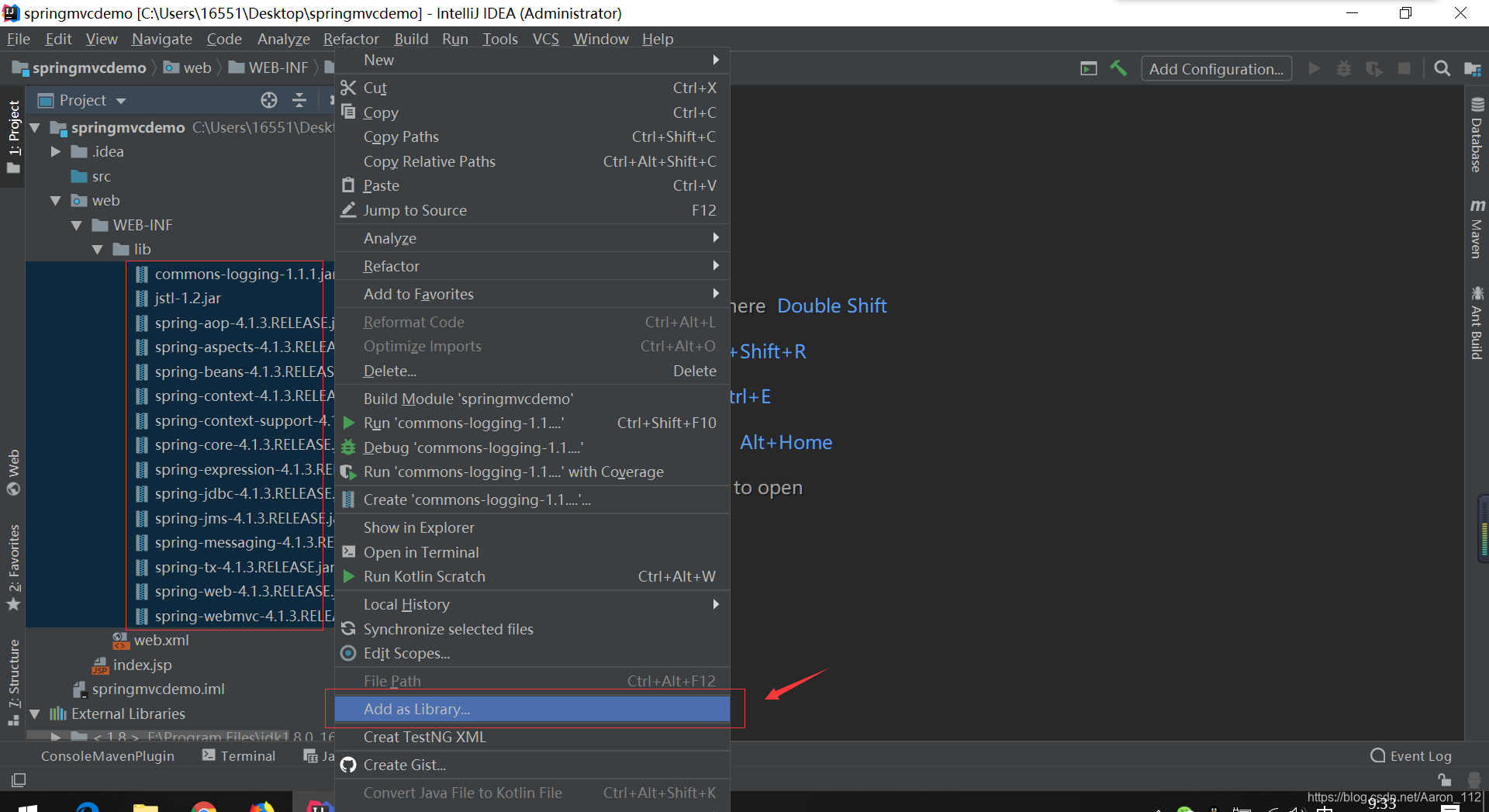Choose Copy Paths from context menu
Viewport: 1489px width, 812px height.
tap(532, 136)
